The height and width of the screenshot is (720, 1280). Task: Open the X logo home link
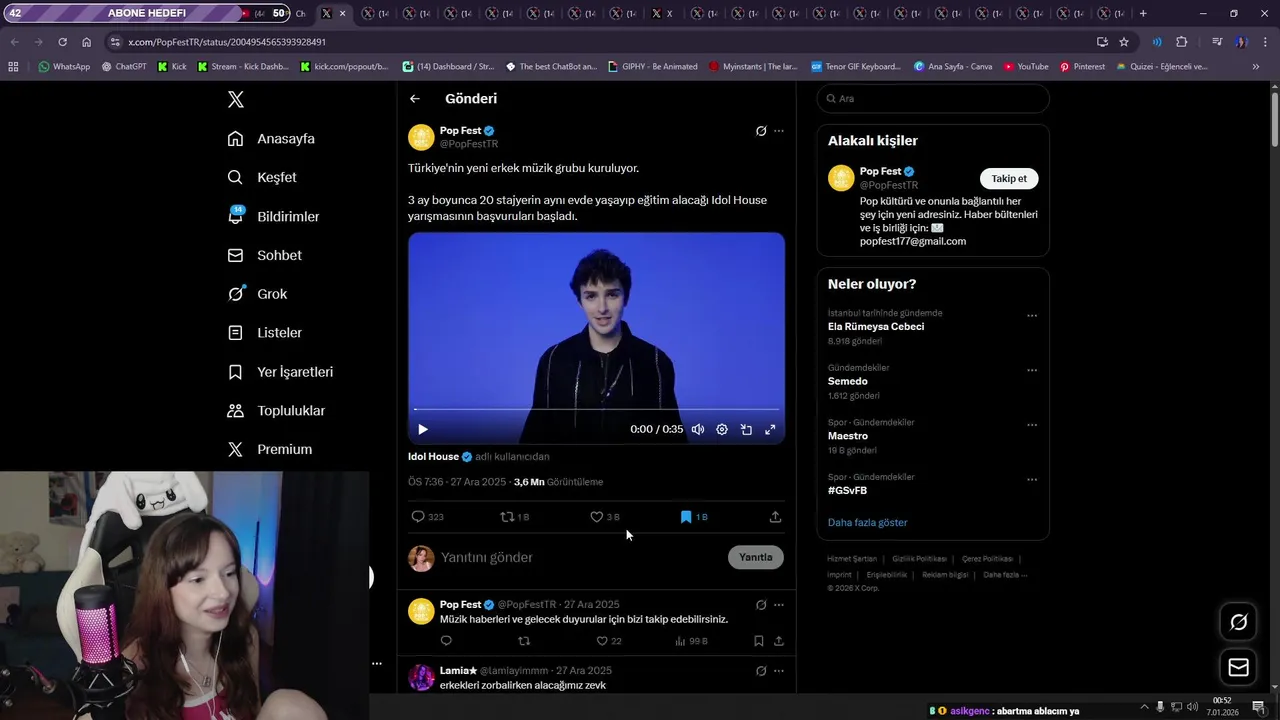pos(235,99)
